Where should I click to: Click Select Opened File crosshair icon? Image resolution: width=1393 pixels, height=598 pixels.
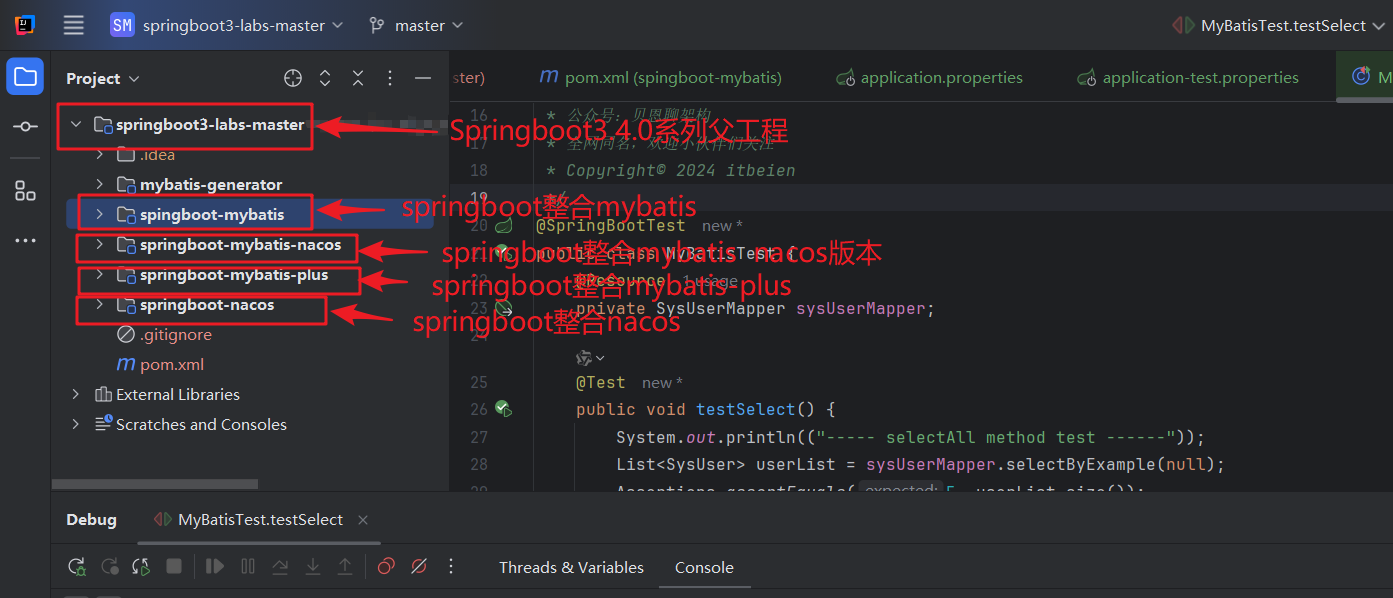[293, 78]
